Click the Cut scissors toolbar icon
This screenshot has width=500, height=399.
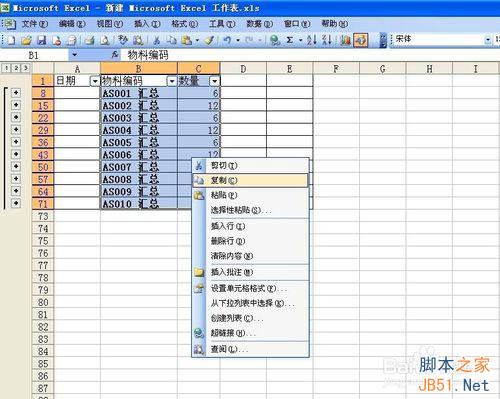point(156,40)
